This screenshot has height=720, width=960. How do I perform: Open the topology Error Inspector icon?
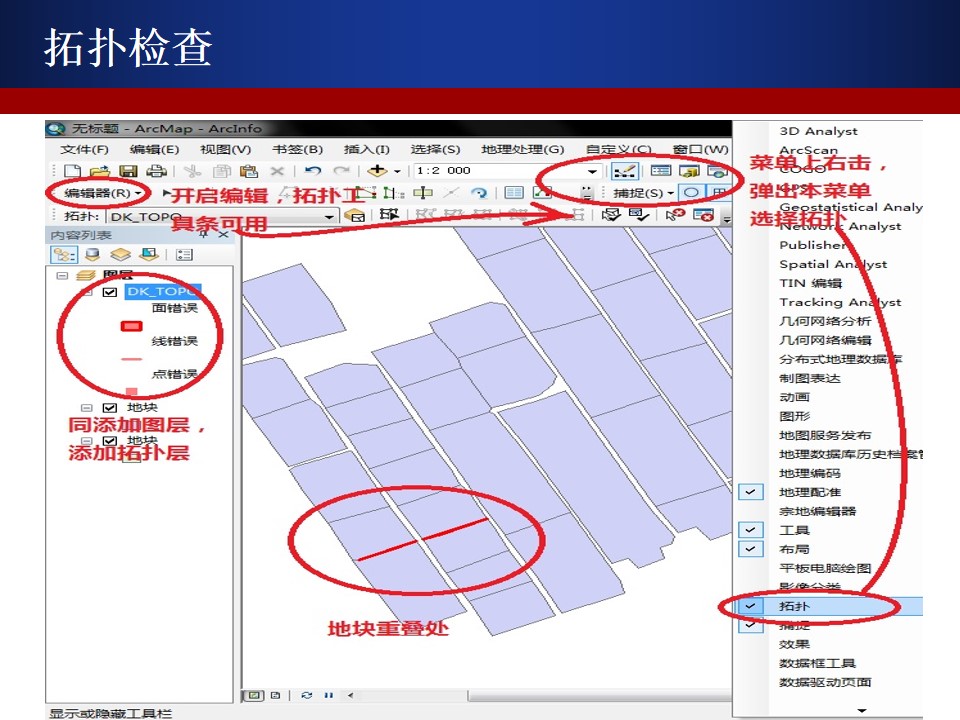(x=703, y=215)
